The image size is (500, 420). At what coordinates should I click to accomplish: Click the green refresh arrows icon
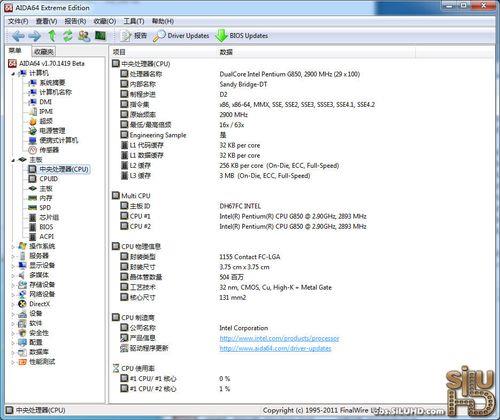click(x=68, y=36)
